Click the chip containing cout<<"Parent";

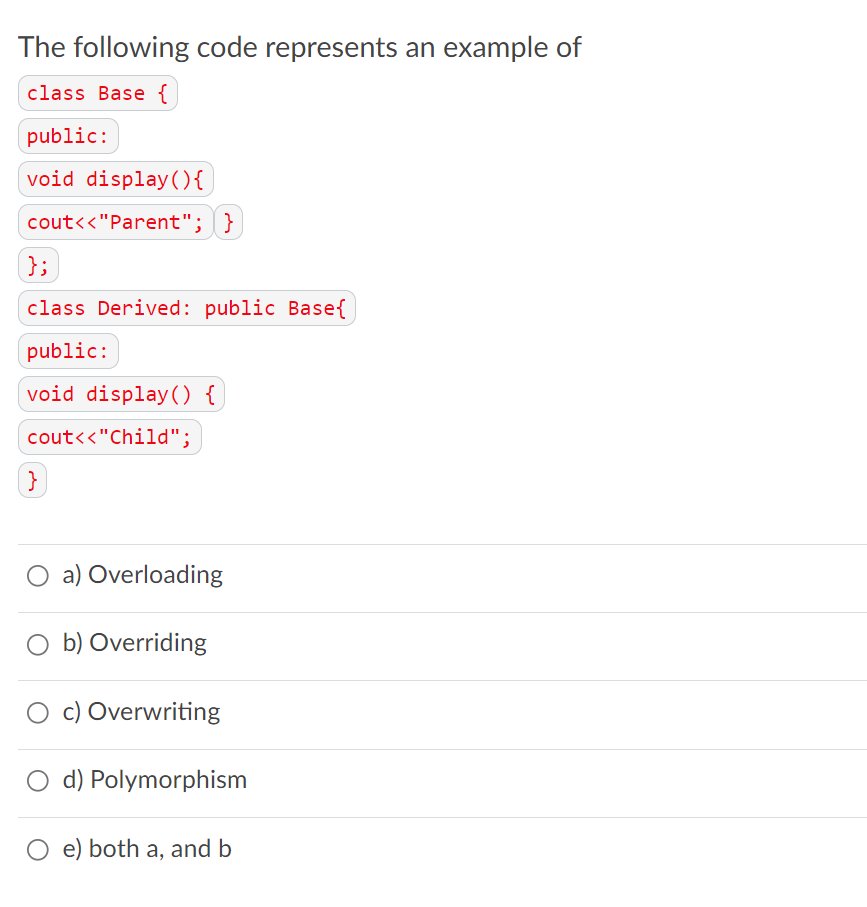pyautogui.click(x=114, y=222)
